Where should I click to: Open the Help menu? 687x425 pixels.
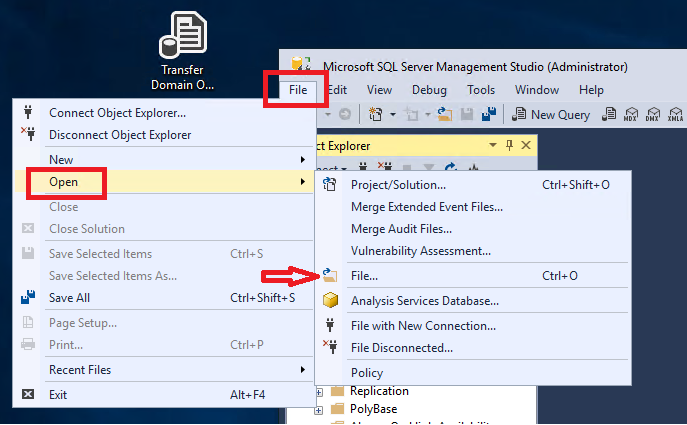pyautogui.click(x=591, y=90)
